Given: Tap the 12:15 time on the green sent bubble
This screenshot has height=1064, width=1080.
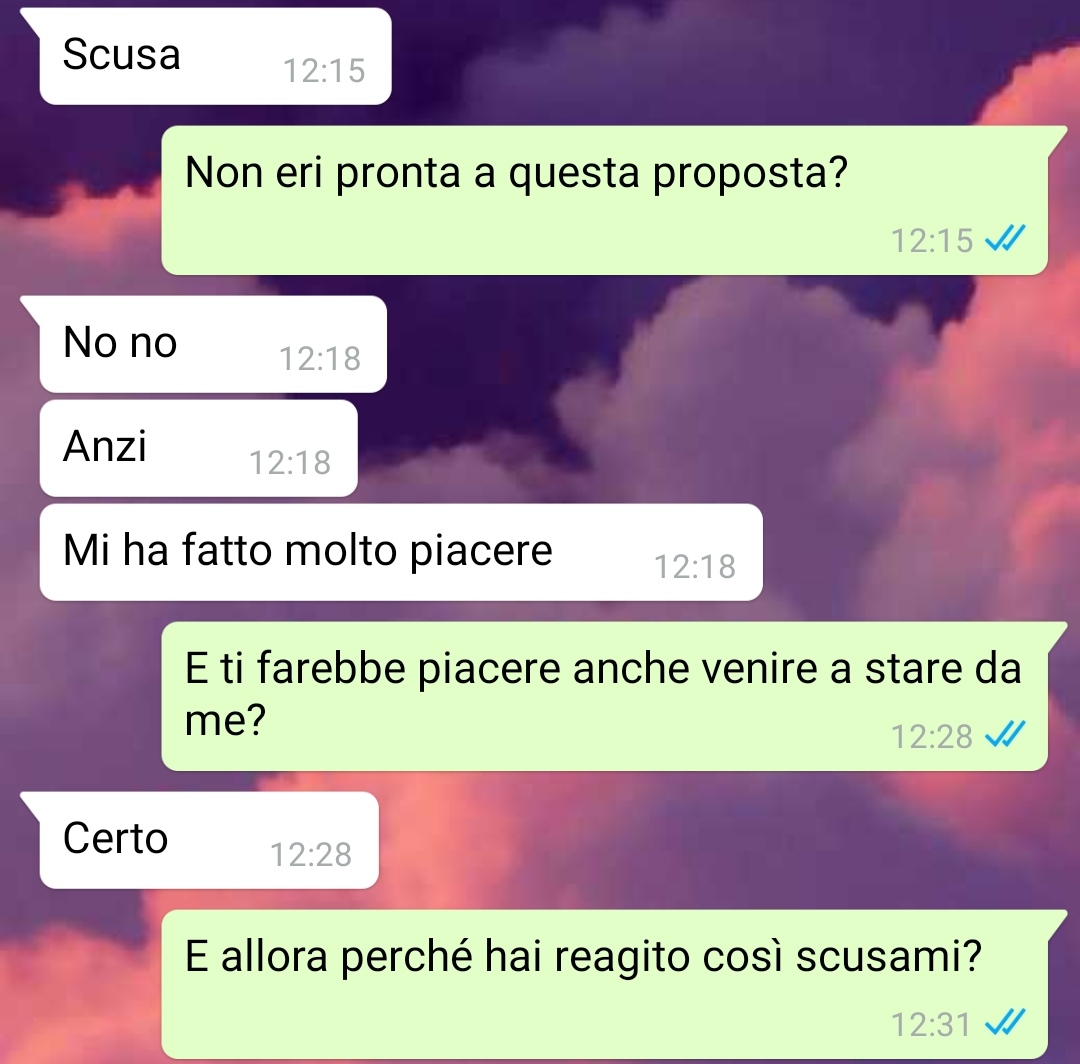Looking at the screenshot, I should [x=932, y=241].
